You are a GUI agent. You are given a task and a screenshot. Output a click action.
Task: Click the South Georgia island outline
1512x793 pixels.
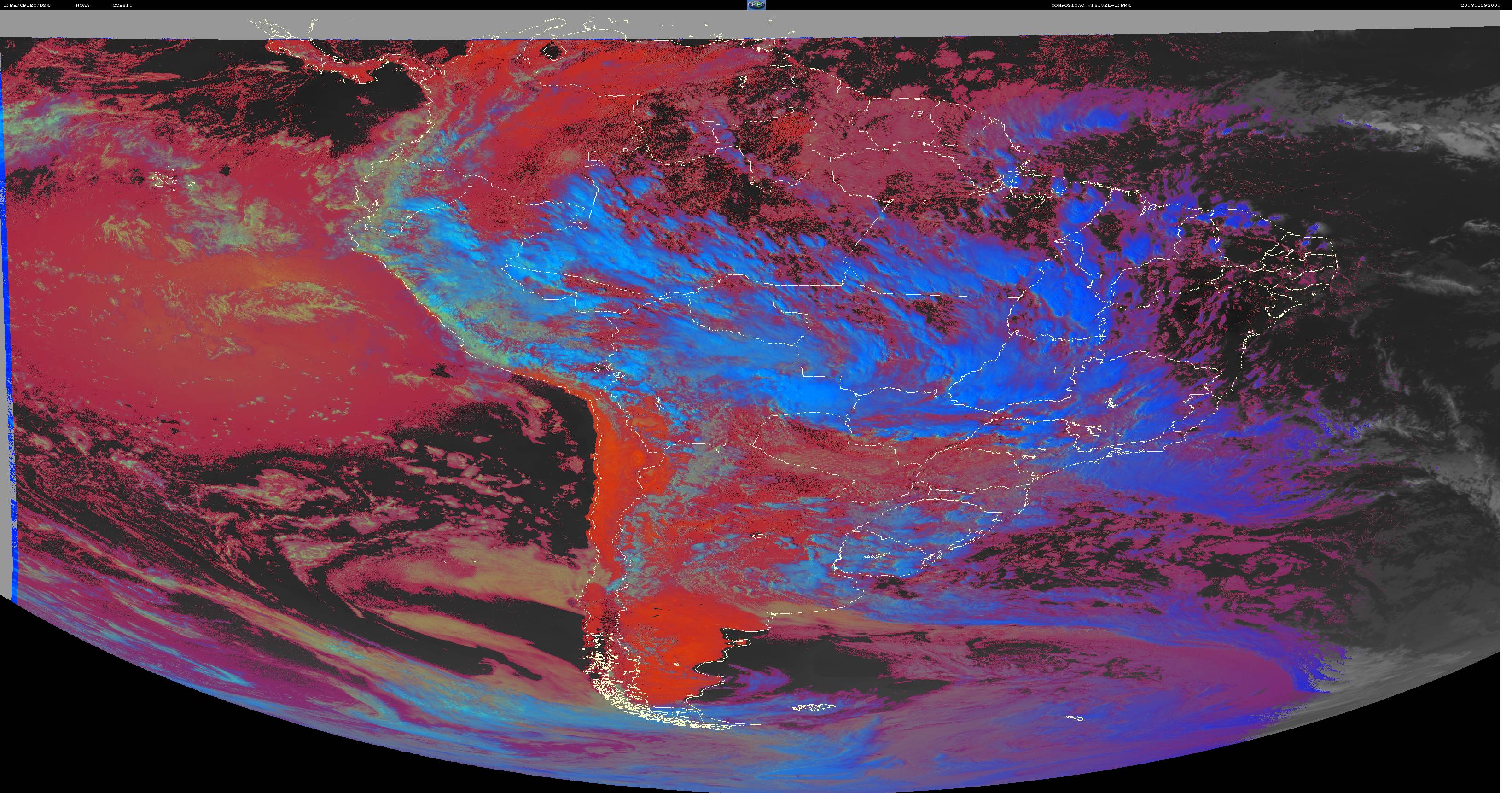pos(1076,718)
